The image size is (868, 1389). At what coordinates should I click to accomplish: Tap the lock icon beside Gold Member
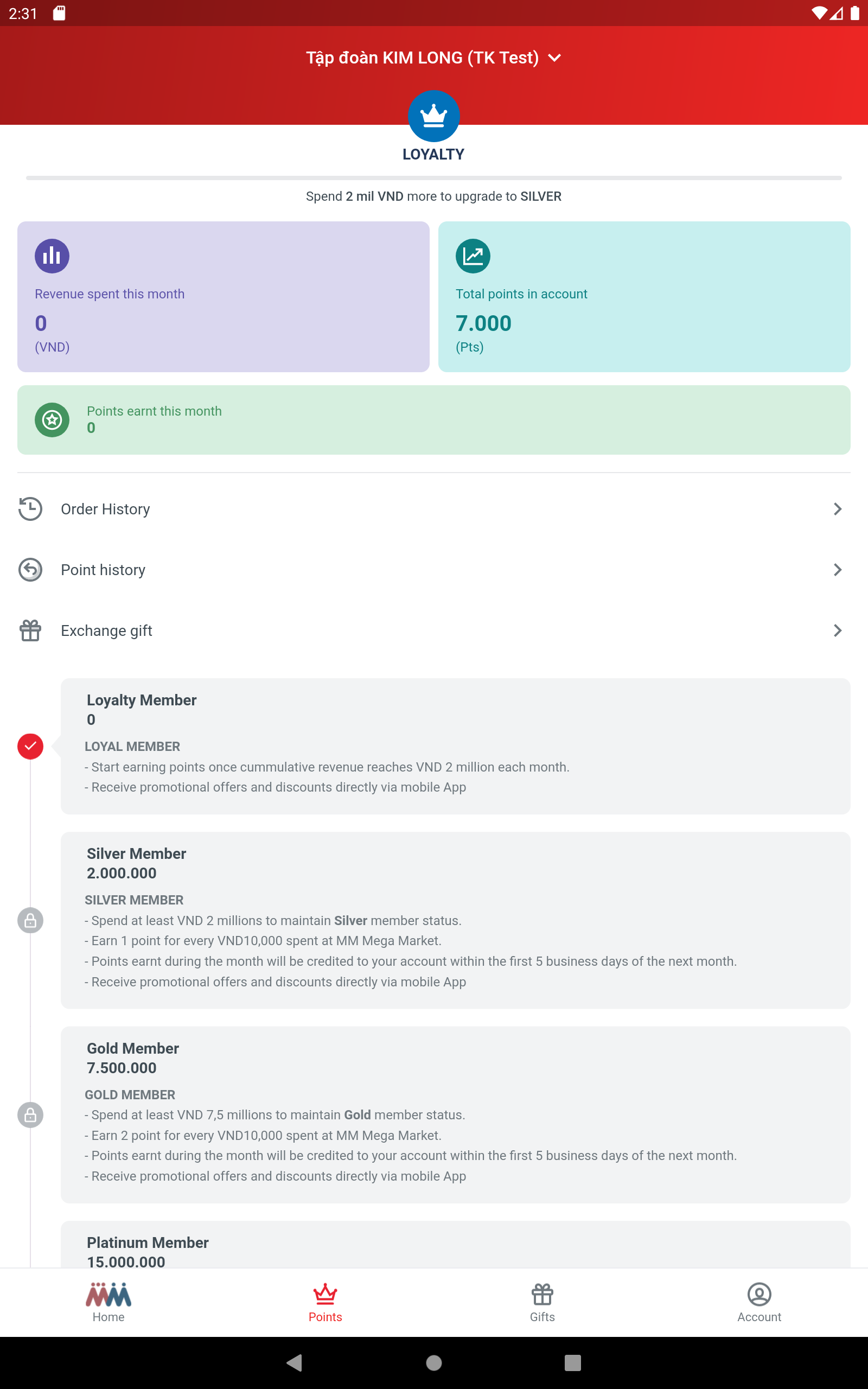coord(30,1115)
